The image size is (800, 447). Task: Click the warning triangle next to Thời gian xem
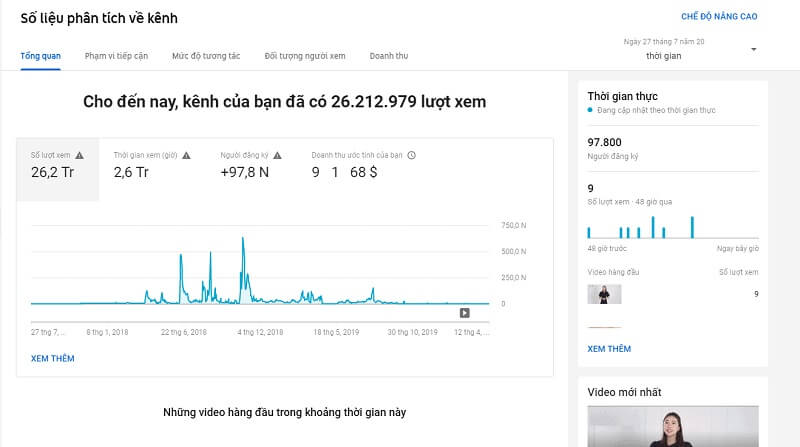[x=186, y=155]
